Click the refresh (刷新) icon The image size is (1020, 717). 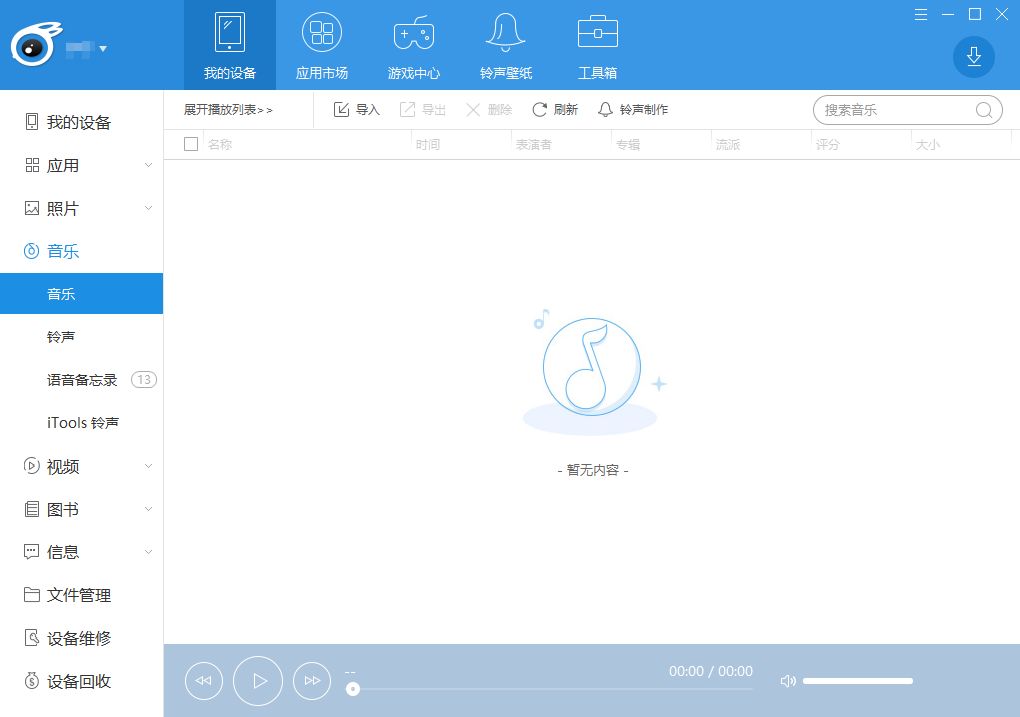pos(540,110)
